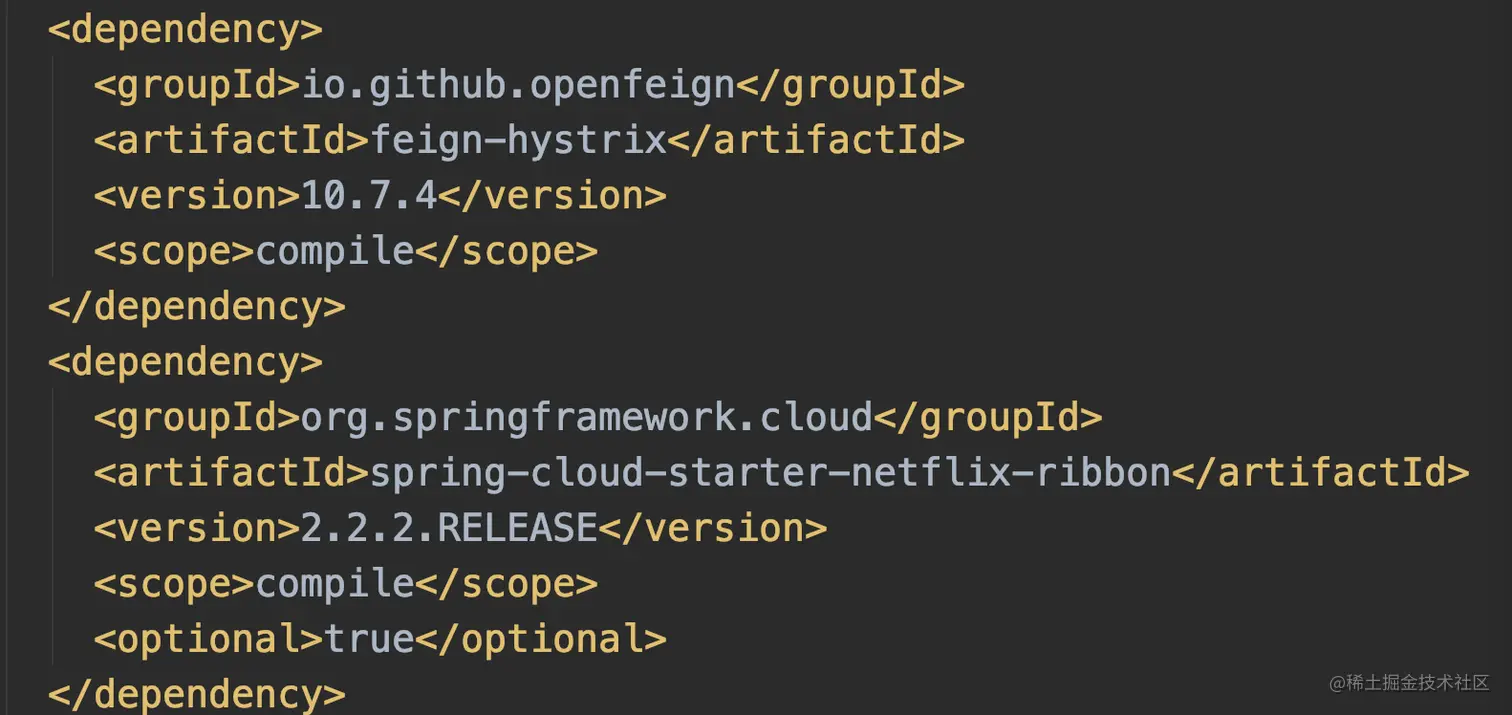The height and width of the screenshot is (715, 1512).
Task: Click the closing version tag after 10.7.4
Action: 553,196
